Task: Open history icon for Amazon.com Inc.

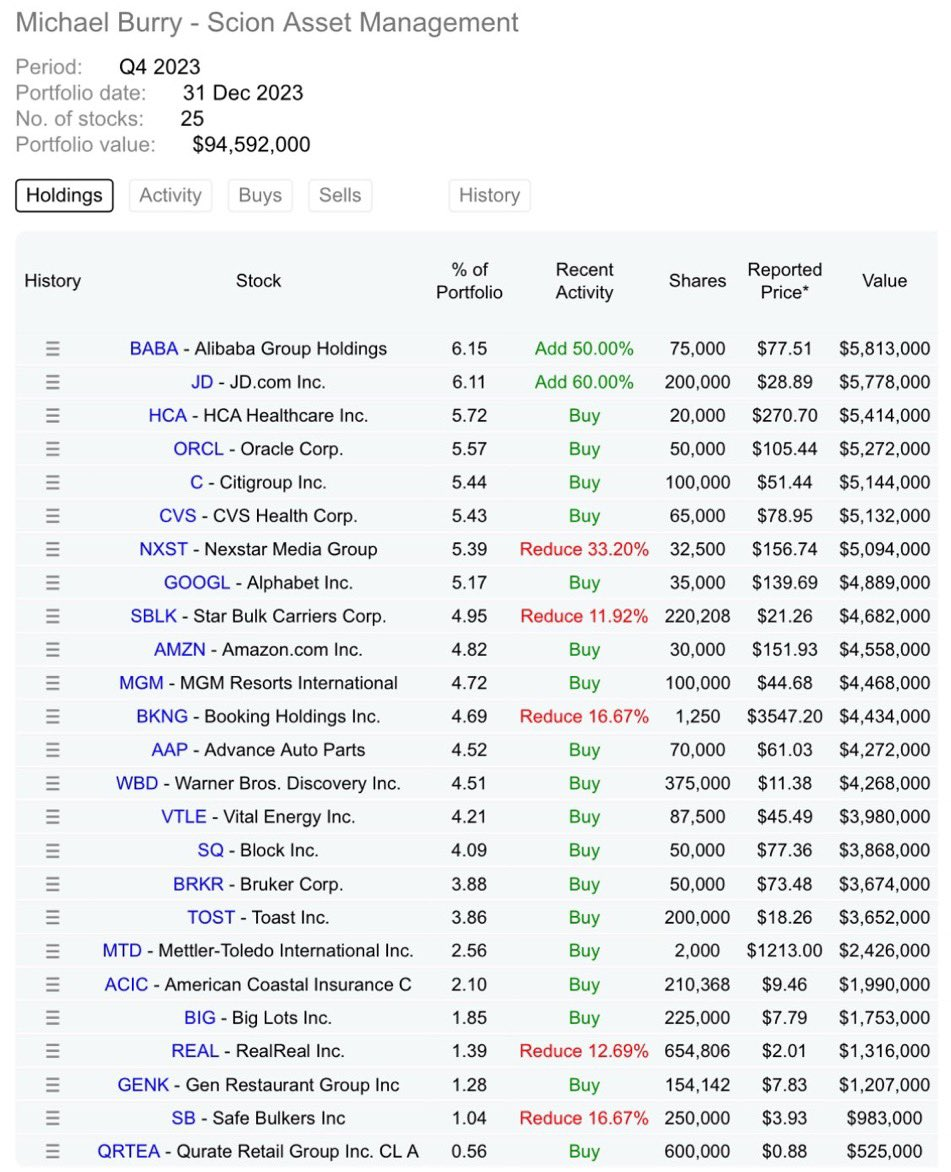Action: tap(53, 650)
